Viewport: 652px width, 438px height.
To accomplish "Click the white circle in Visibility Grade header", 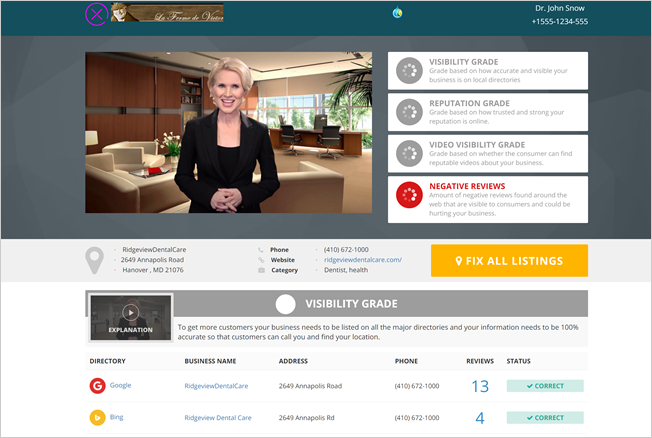I will 286,304.
